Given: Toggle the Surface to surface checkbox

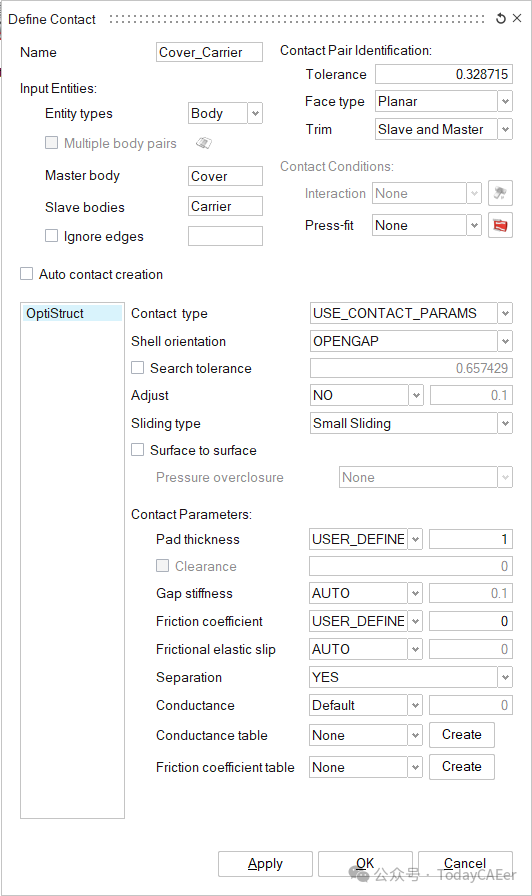Looking at the screenshot, I should pos(137,450).
